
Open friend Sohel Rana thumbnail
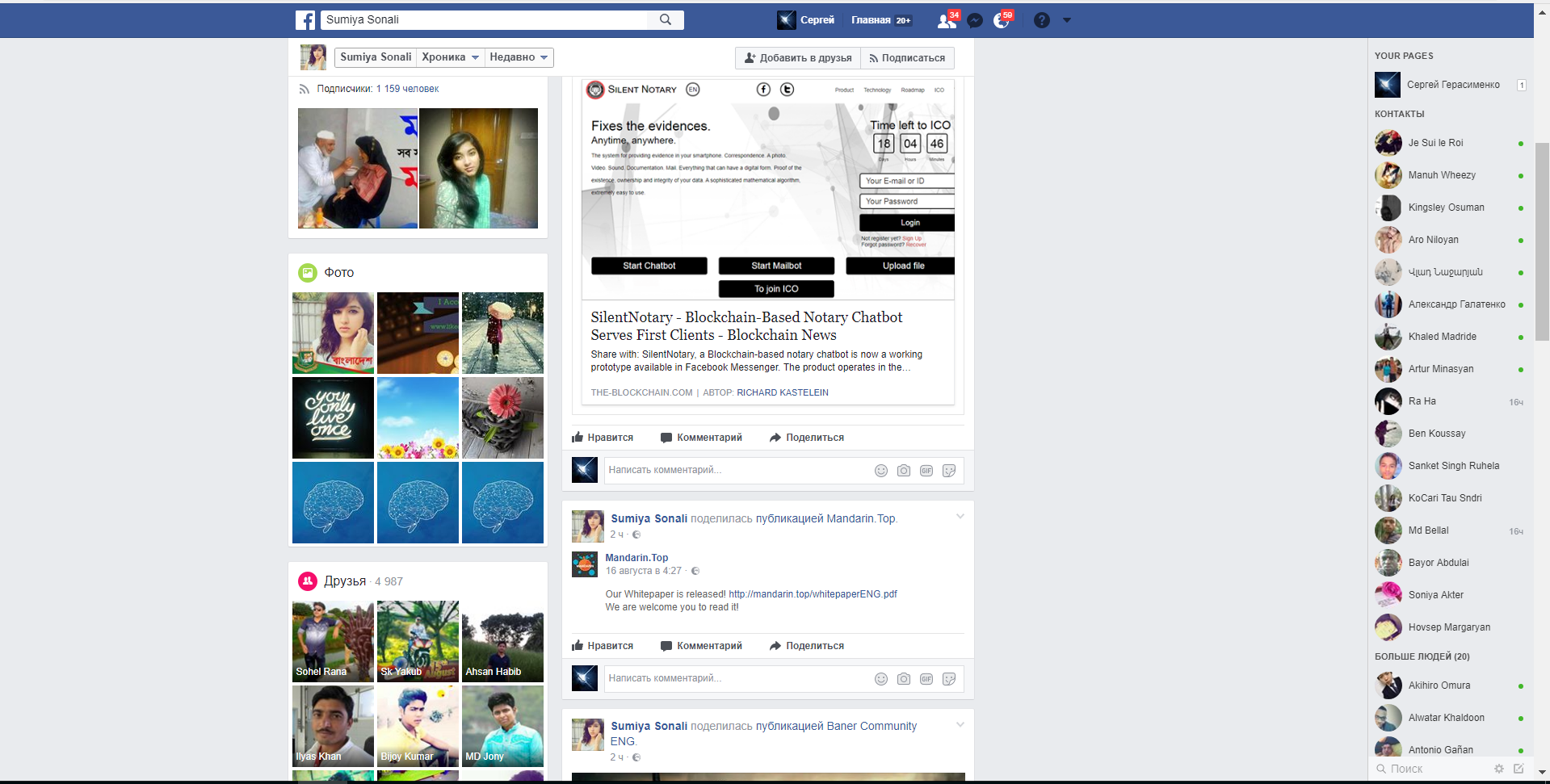click(333, 641)
